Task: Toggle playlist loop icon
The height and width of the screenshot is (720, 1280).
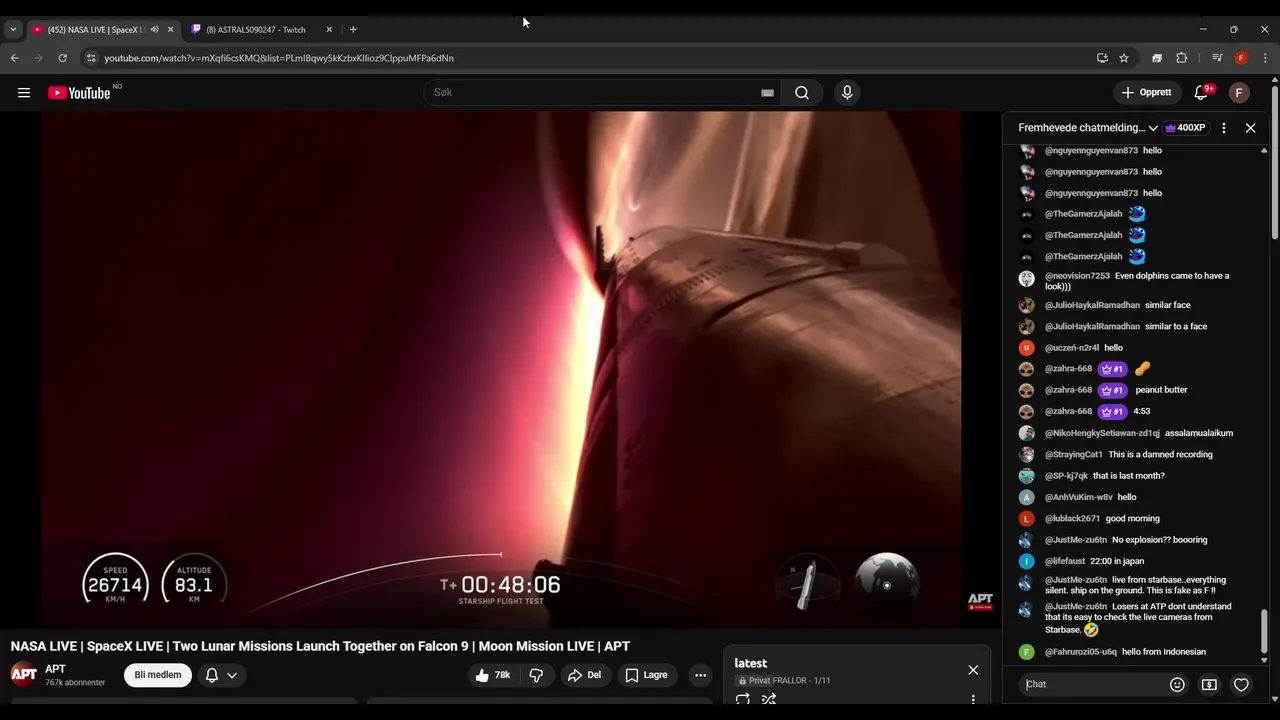Action: 743,699
